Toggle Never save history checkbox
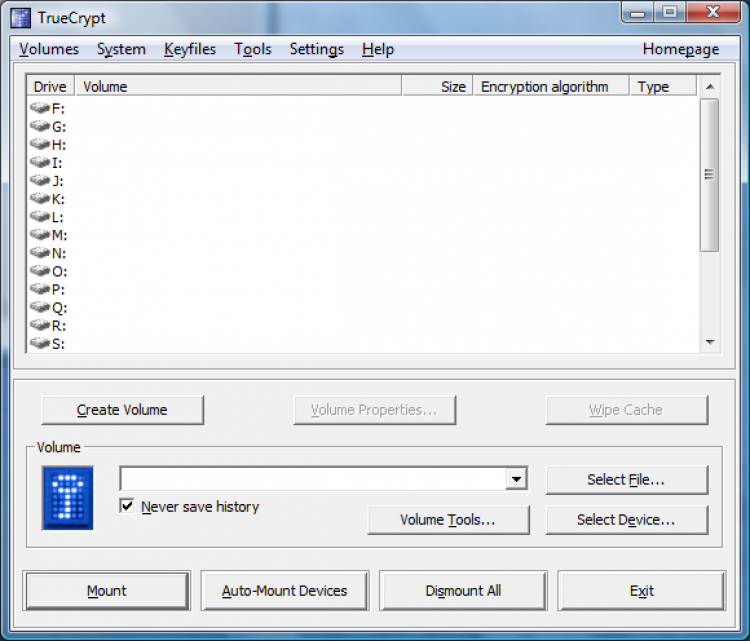Viewport: 750px width, 641px height. (127, 506)
